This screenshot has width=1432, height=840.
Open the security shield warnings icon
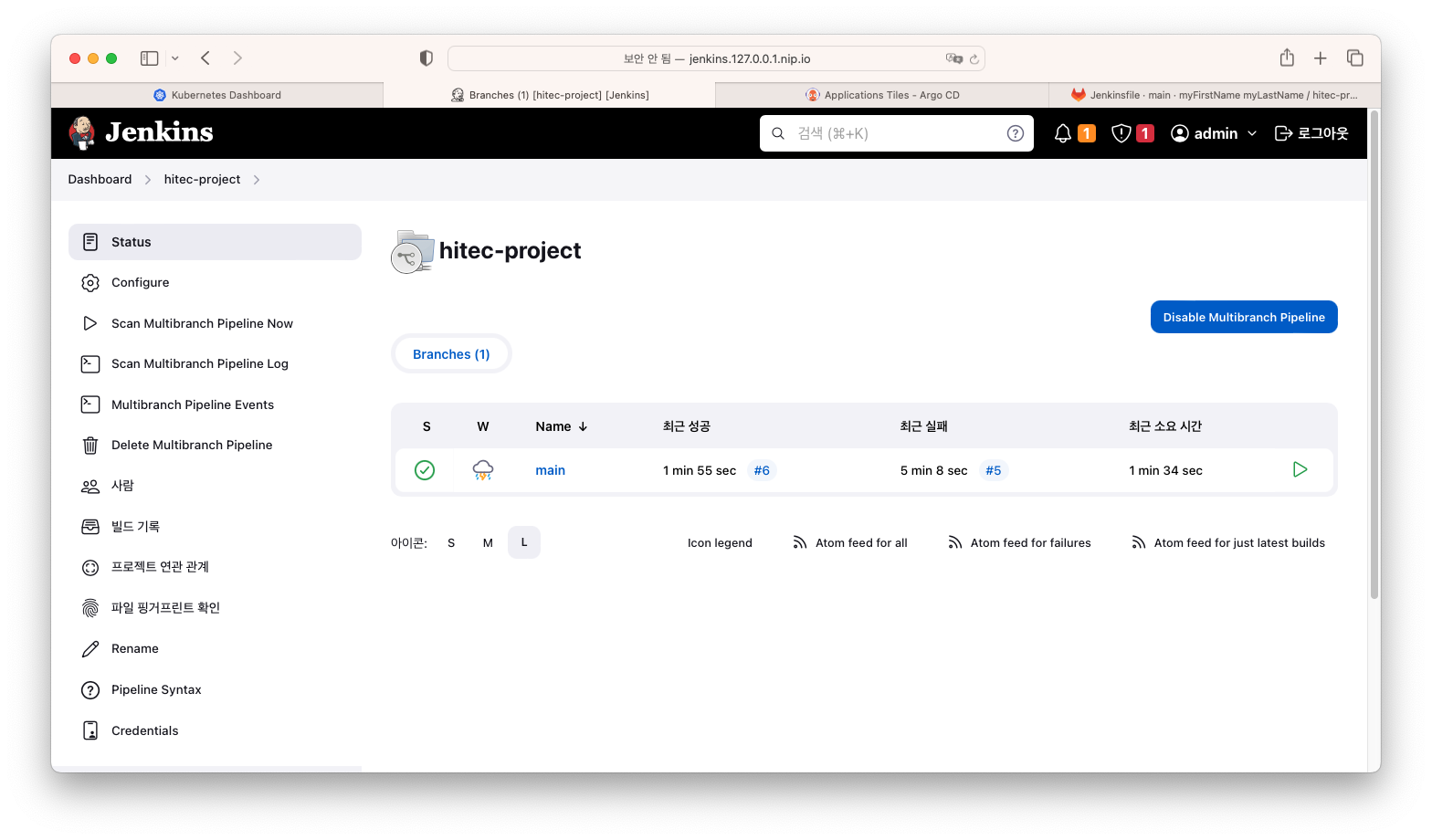tap(1121, 133)
